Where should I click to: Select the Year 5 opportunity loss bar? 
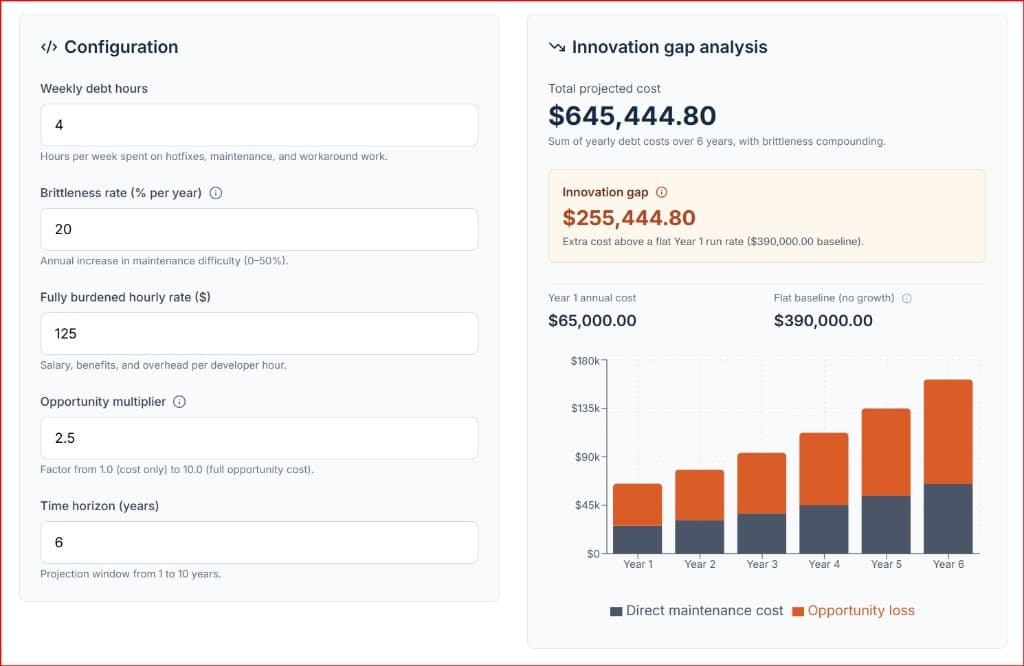(886, 452)
